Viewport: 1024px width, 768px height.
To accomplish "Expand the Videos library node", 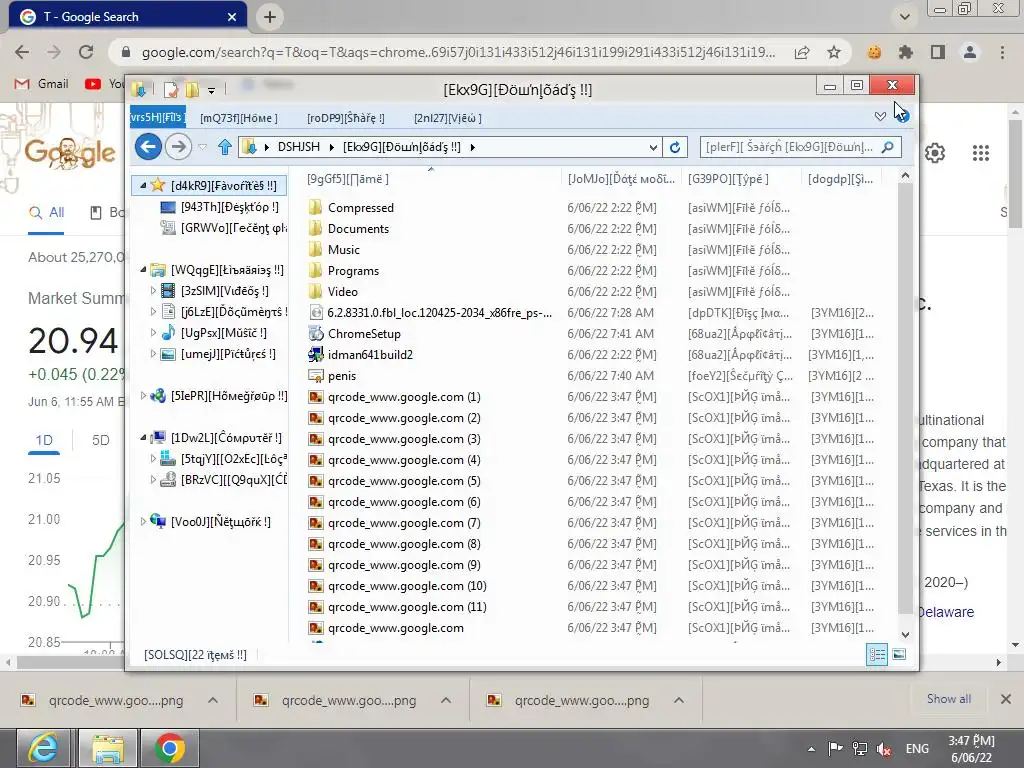I will 153,290.
